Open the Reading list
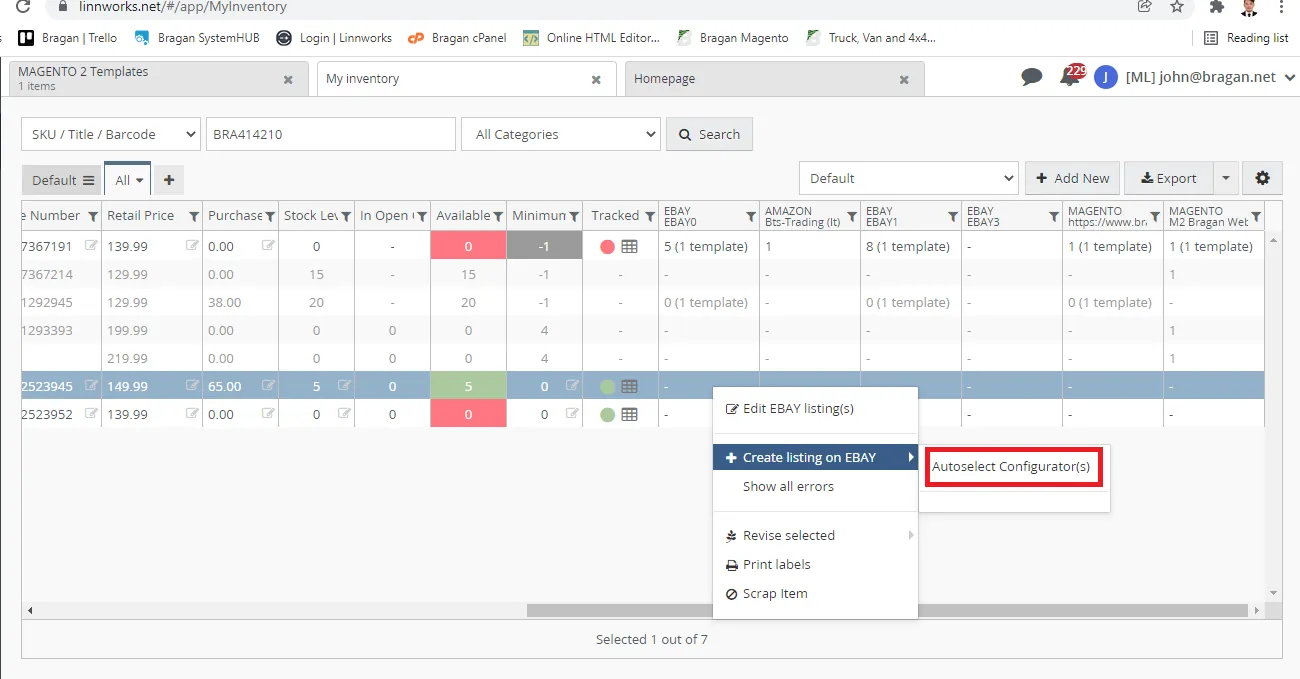The height and width of the screenshot is (679, 1300). click(x=1245, y=38)
